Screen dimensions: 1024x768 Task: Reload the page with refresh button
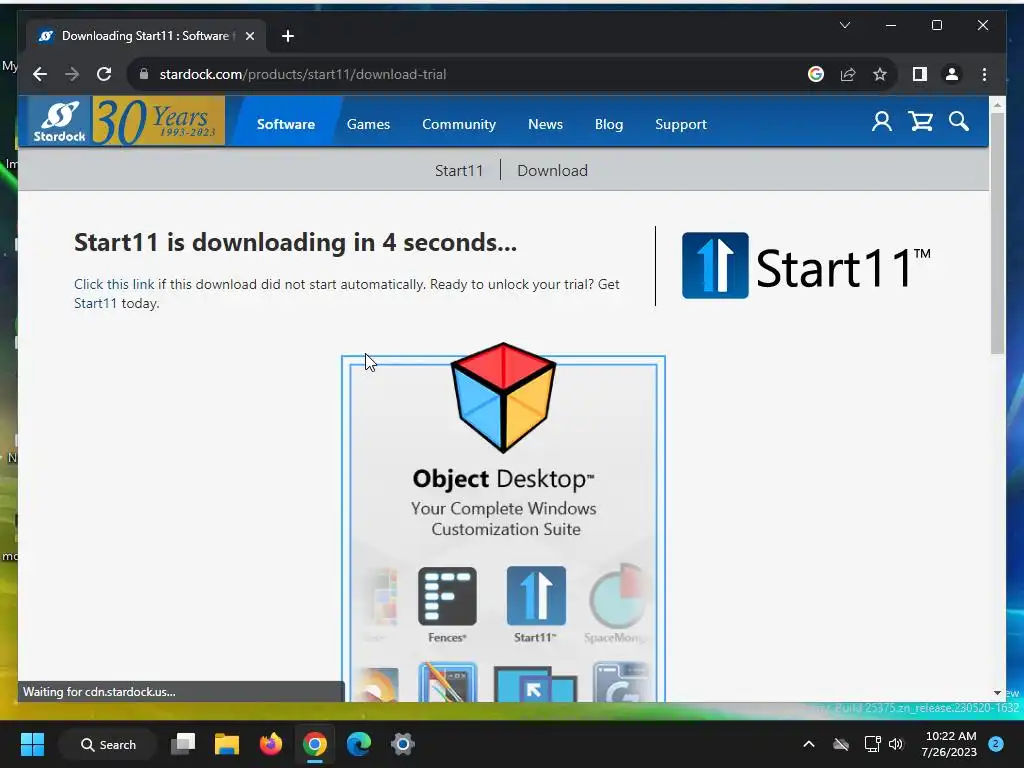pos(104,74)
